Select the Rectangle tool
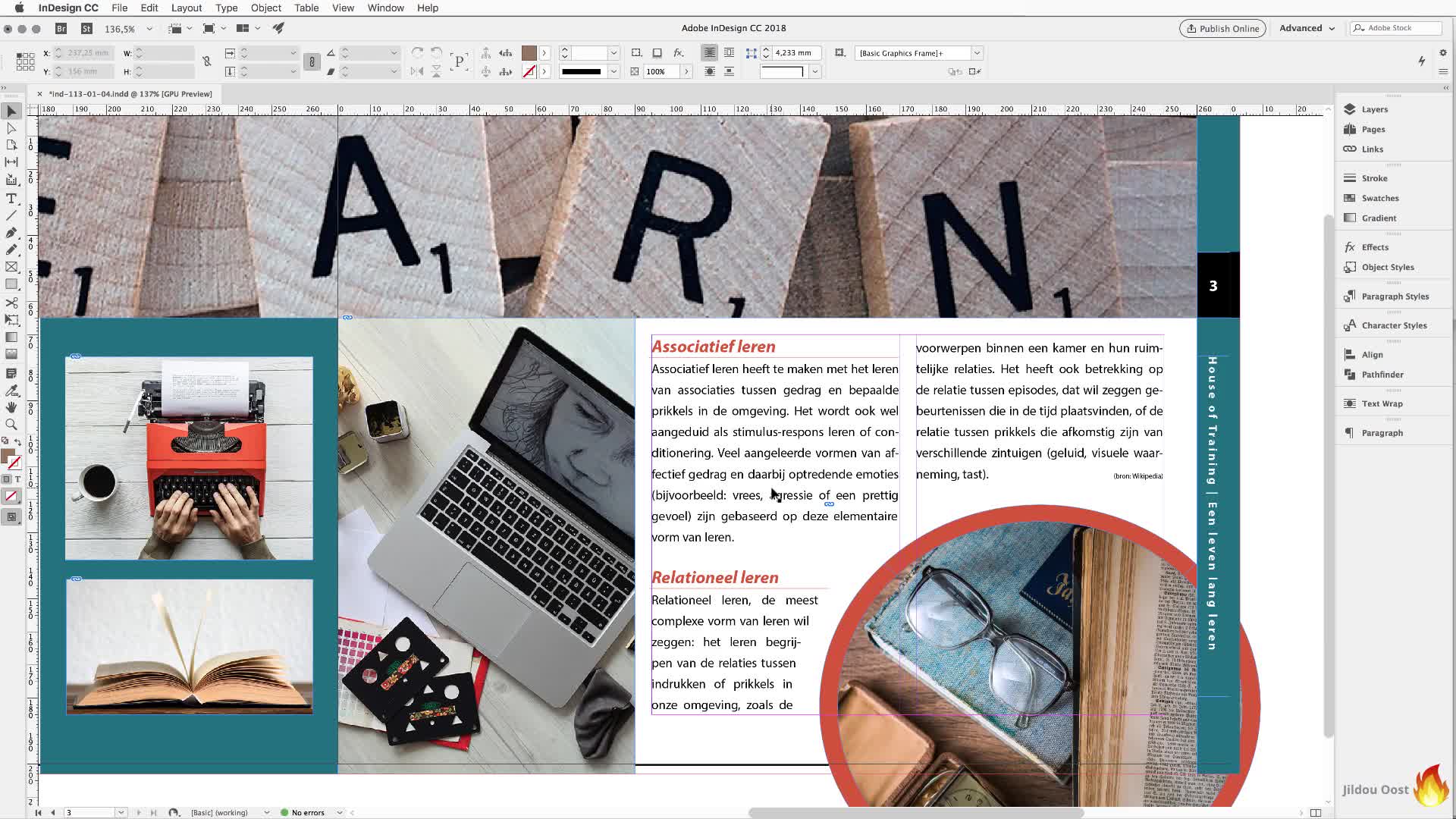1456x819 pixels. coord(11,284)
